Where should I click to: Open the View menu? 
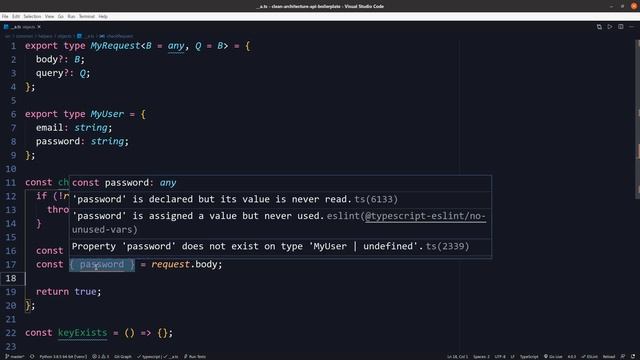[49, 16]
